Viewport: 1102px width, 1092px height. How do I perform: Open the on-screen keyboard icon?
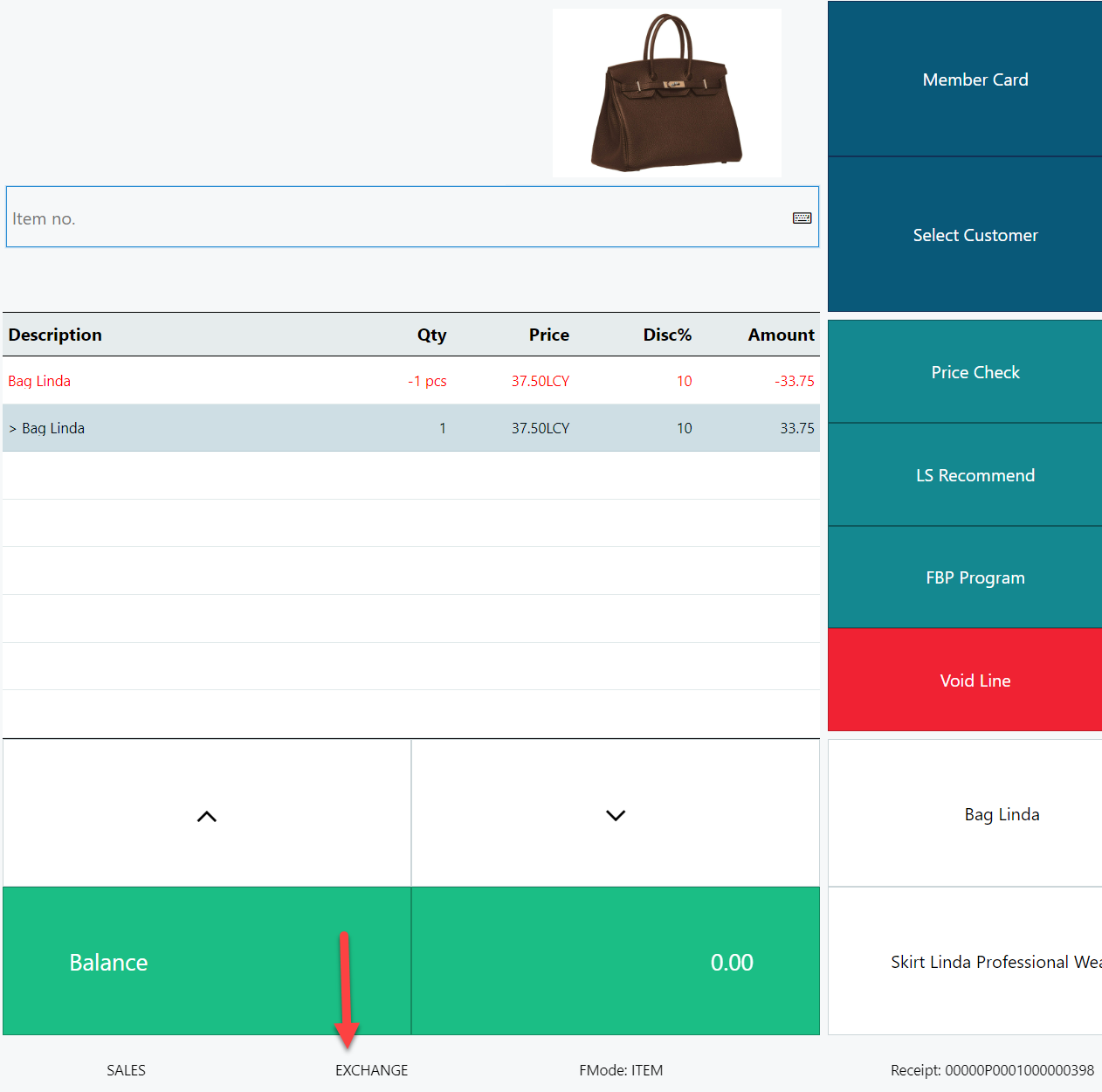point(802,218)
